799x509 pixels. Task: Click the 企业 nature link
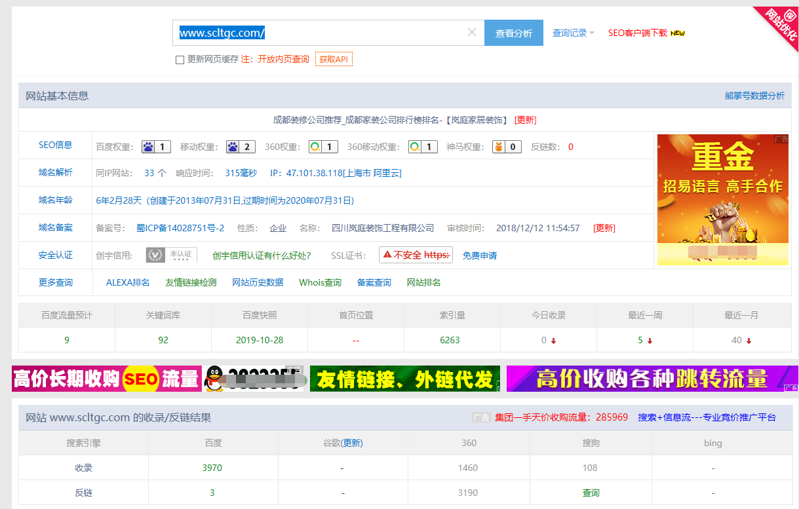278,228
